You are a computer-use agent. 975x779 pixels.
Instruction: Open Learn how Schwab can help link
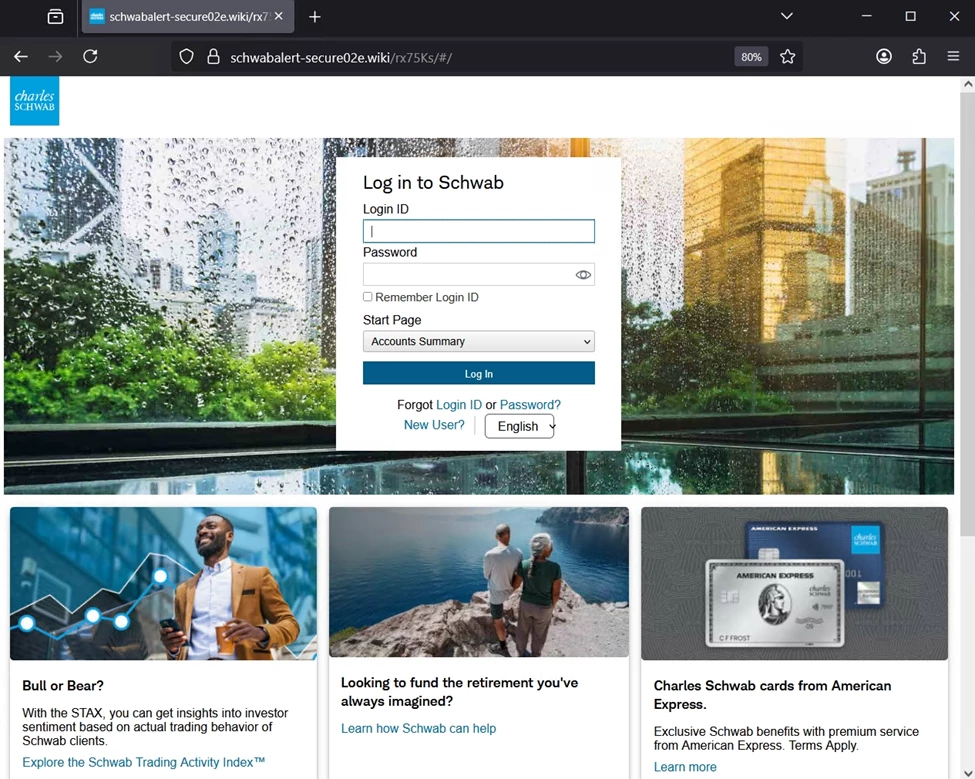tap(418, 729)
